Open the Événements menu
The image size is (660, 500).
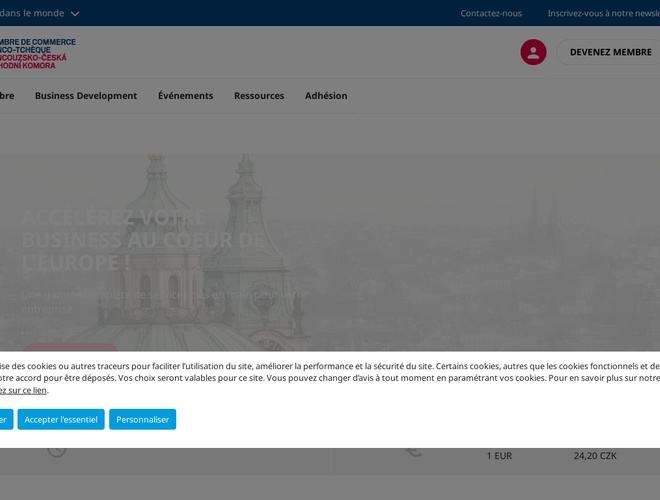pos(185,96)
